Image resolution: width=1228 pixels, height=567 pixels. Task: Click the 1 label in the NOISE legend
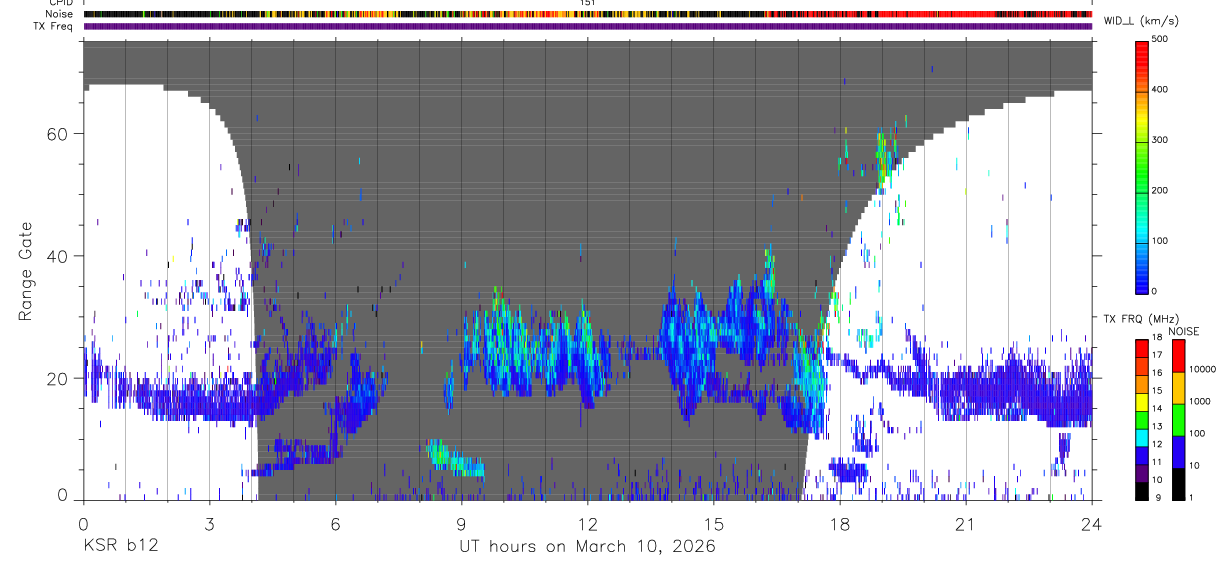[x=1192, y=497]
